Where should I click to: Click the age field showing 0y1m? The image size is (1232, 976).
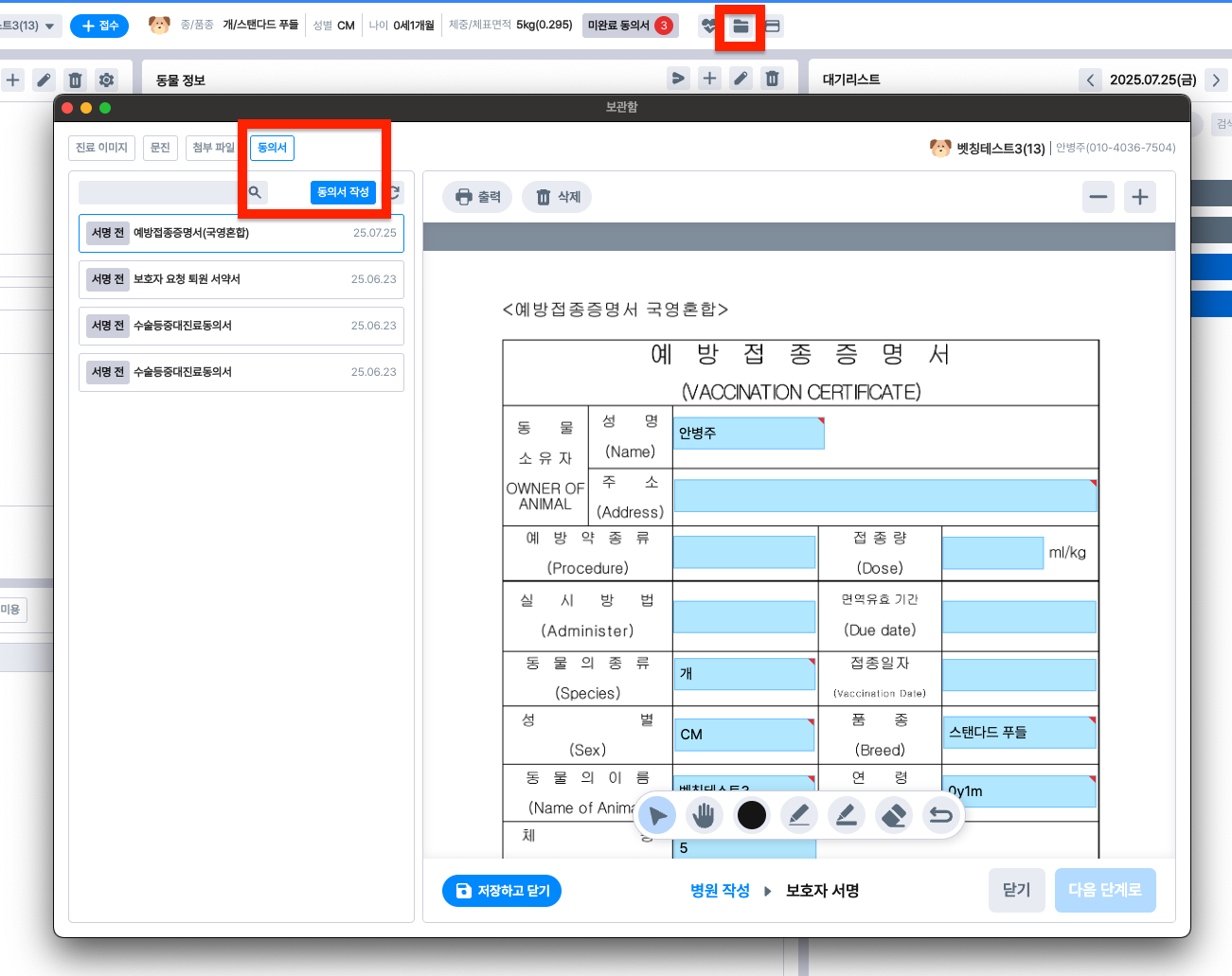(1019, 791)
